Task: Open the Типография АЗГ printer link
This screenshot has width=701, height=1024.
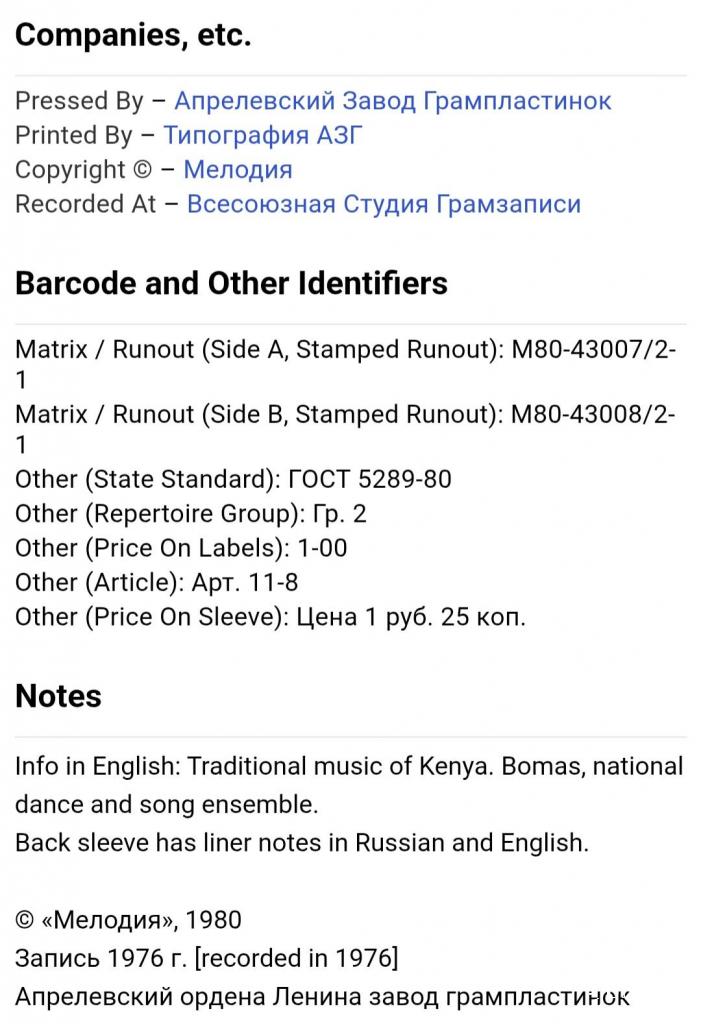Action: tap(262, 135)
